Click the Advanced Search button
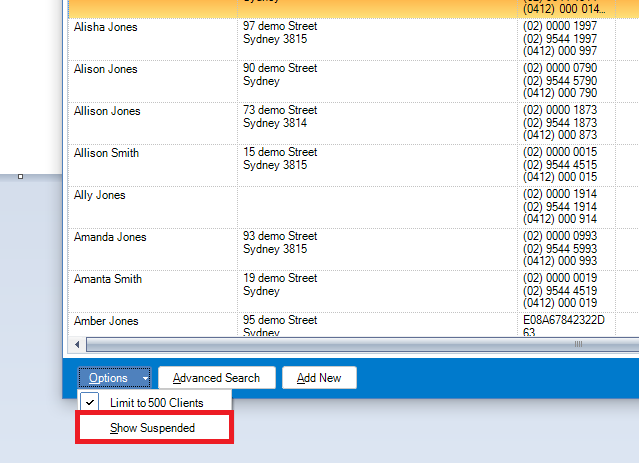The width and height of the screenshot is (639, 463). pyautogui.click(x=216, y=378)
